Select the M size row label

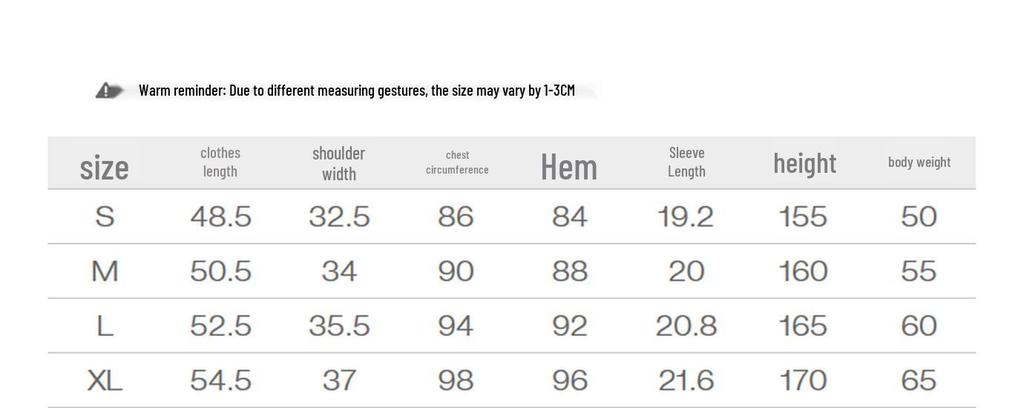click(105, 271)
